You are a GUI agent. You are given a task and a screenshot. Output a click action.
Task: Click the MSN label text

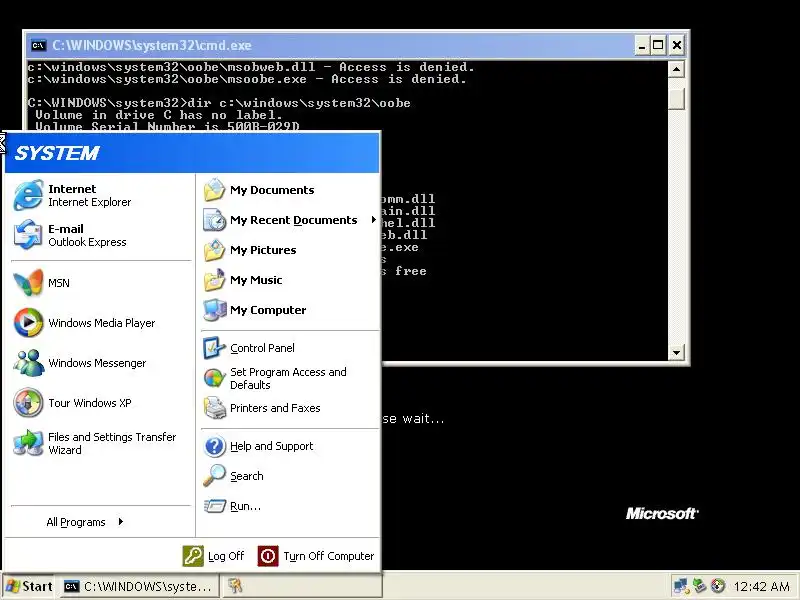pos(59,283)
